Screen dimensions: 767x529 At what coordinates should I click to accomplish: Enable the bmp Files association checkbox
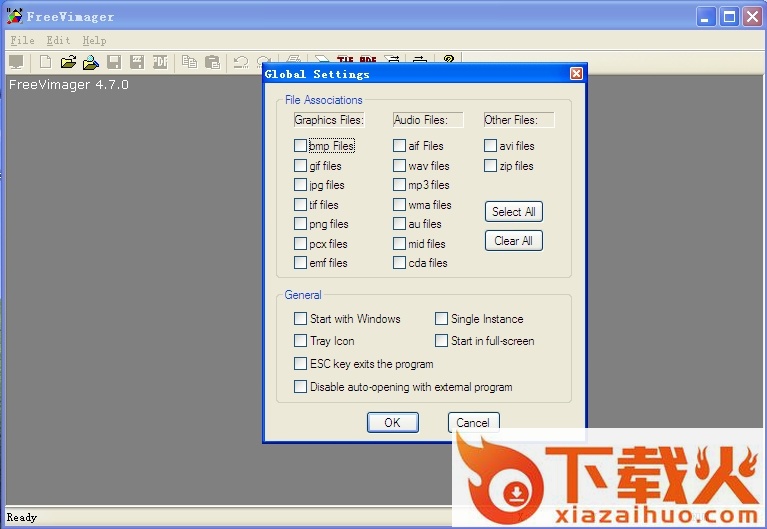point(301,146)
